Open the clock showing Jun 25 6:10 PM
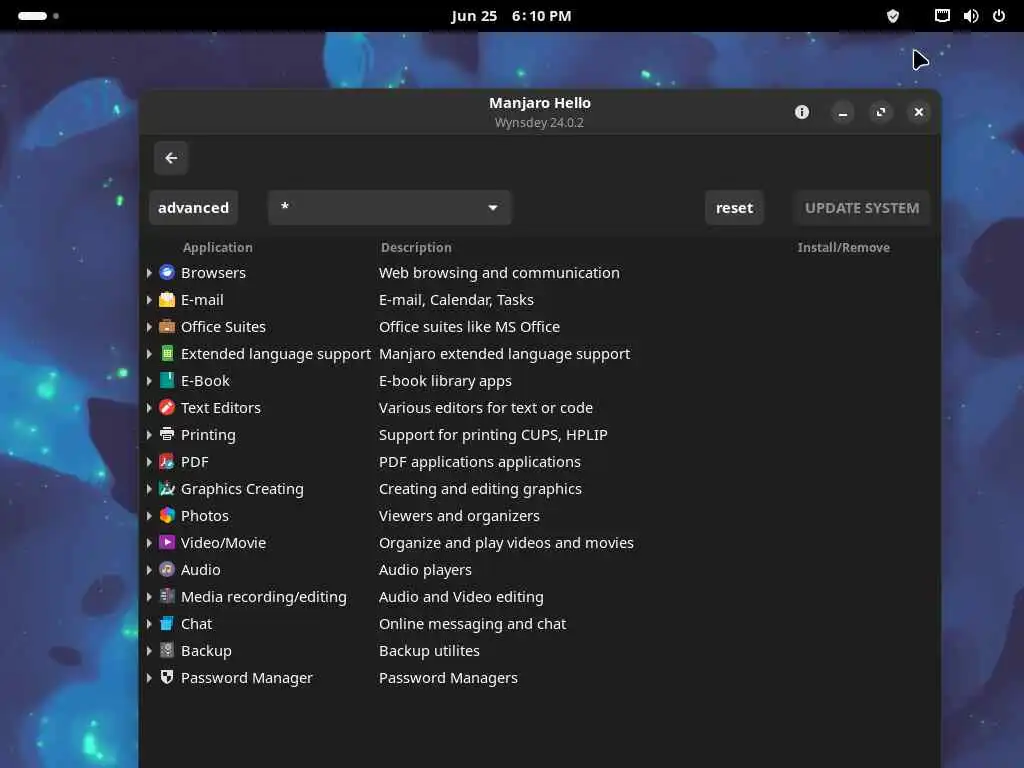 (511, 16)
